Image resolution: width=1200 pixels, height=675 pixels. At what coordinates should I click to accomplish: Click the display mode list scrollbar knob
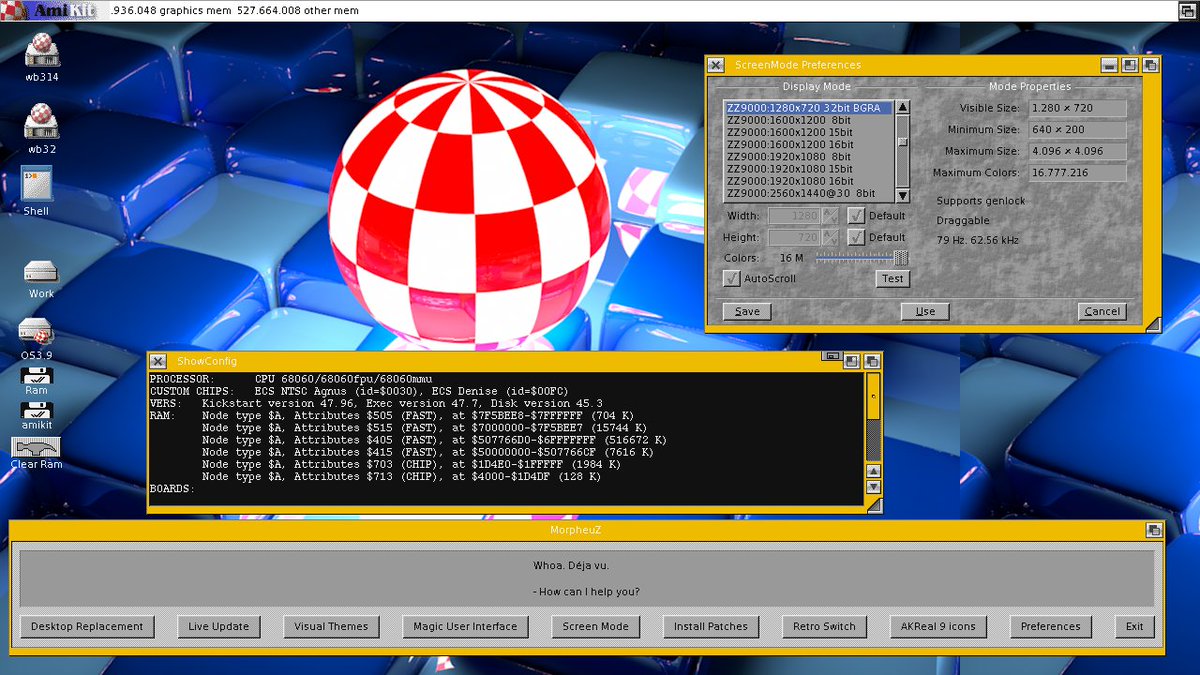902,142
